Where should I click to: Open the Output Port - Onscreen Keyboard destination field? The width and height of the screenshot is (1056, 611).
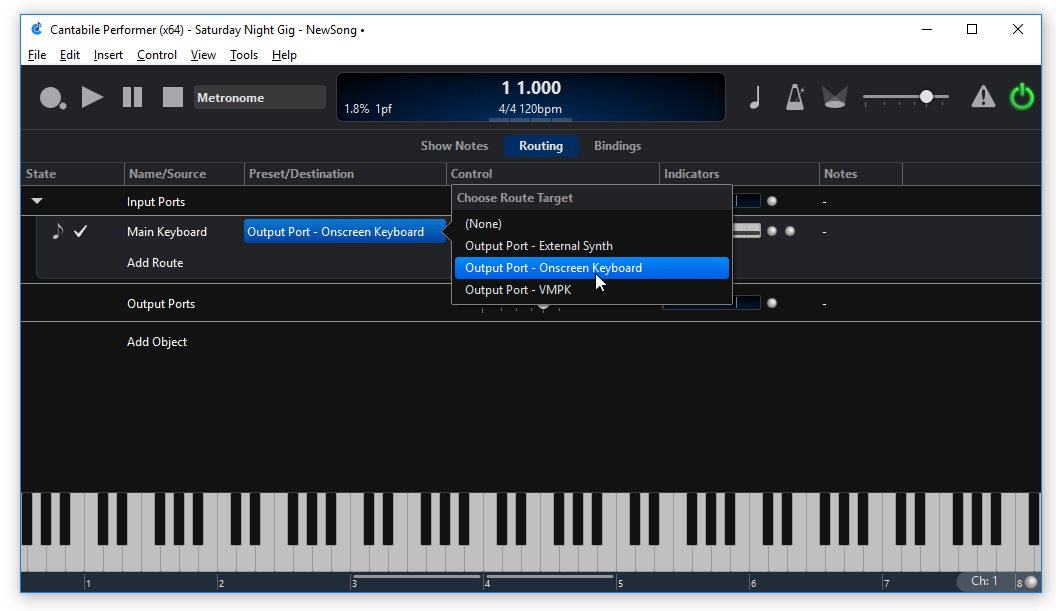[x=344, y=232]
